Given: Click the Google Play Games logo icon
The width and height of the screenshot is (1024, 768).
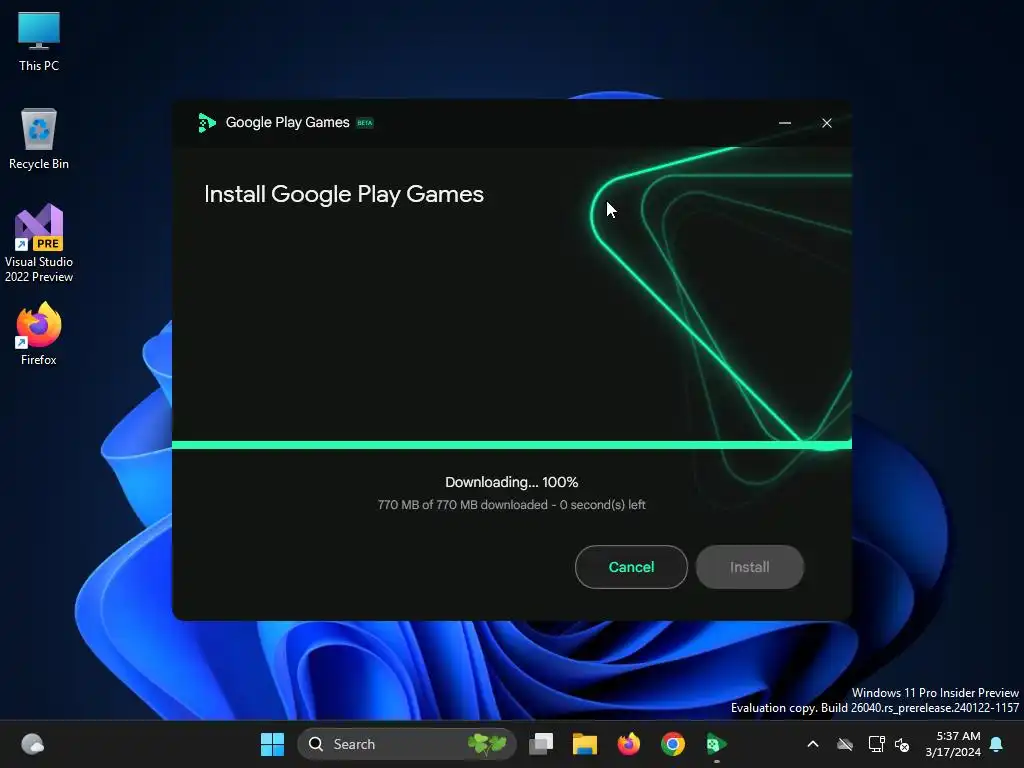Looking at the screenshot, I should click(206, 123).
